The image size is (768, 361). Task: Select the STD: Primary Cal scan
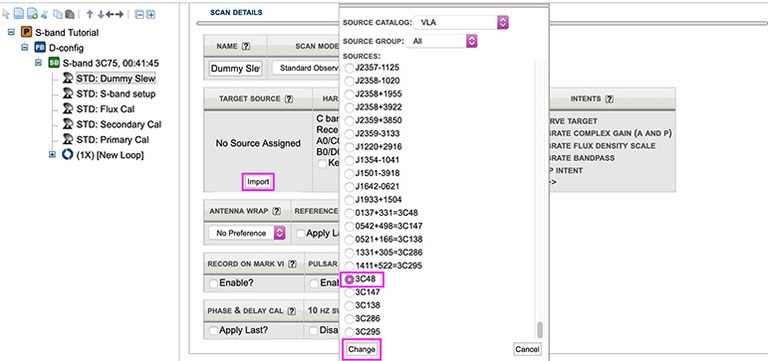(113, 140)
